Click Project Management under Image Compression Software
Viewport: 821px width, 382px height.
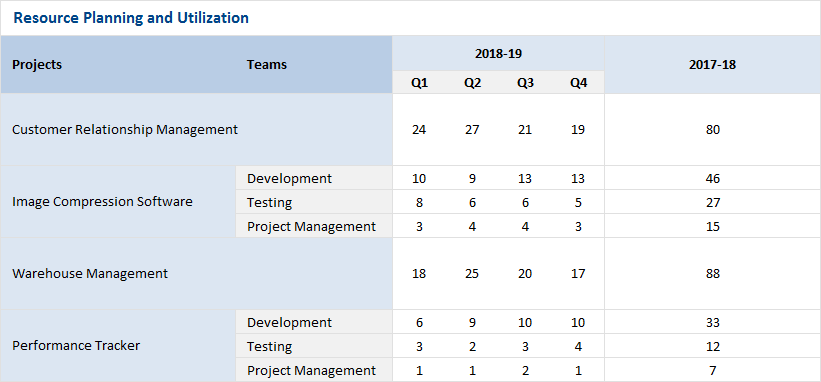click(x=314, y=226)
